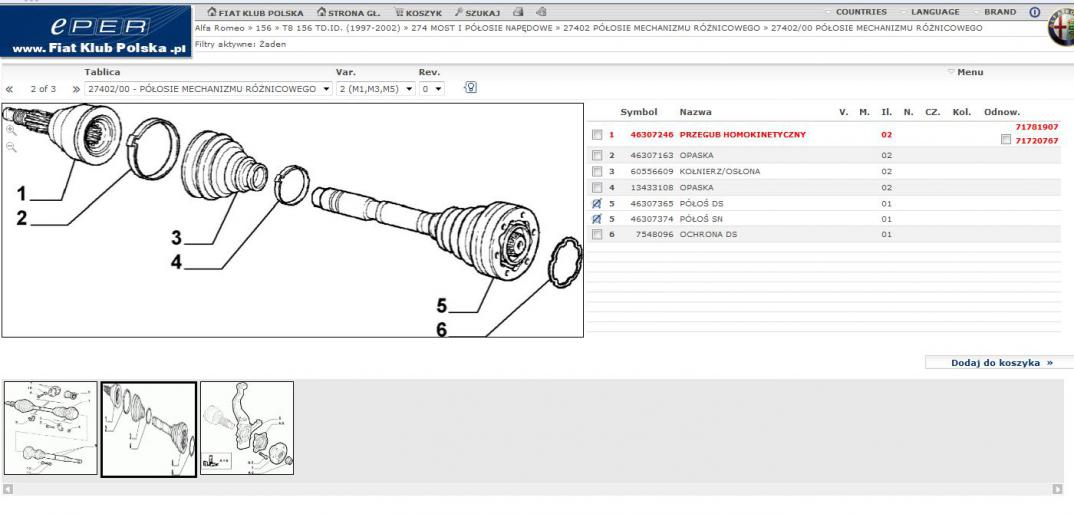Image resolution: width=1074 pixels, height=514 pixels.
Task: Go to next table with » arrow
Action: [x=76, y=89]
